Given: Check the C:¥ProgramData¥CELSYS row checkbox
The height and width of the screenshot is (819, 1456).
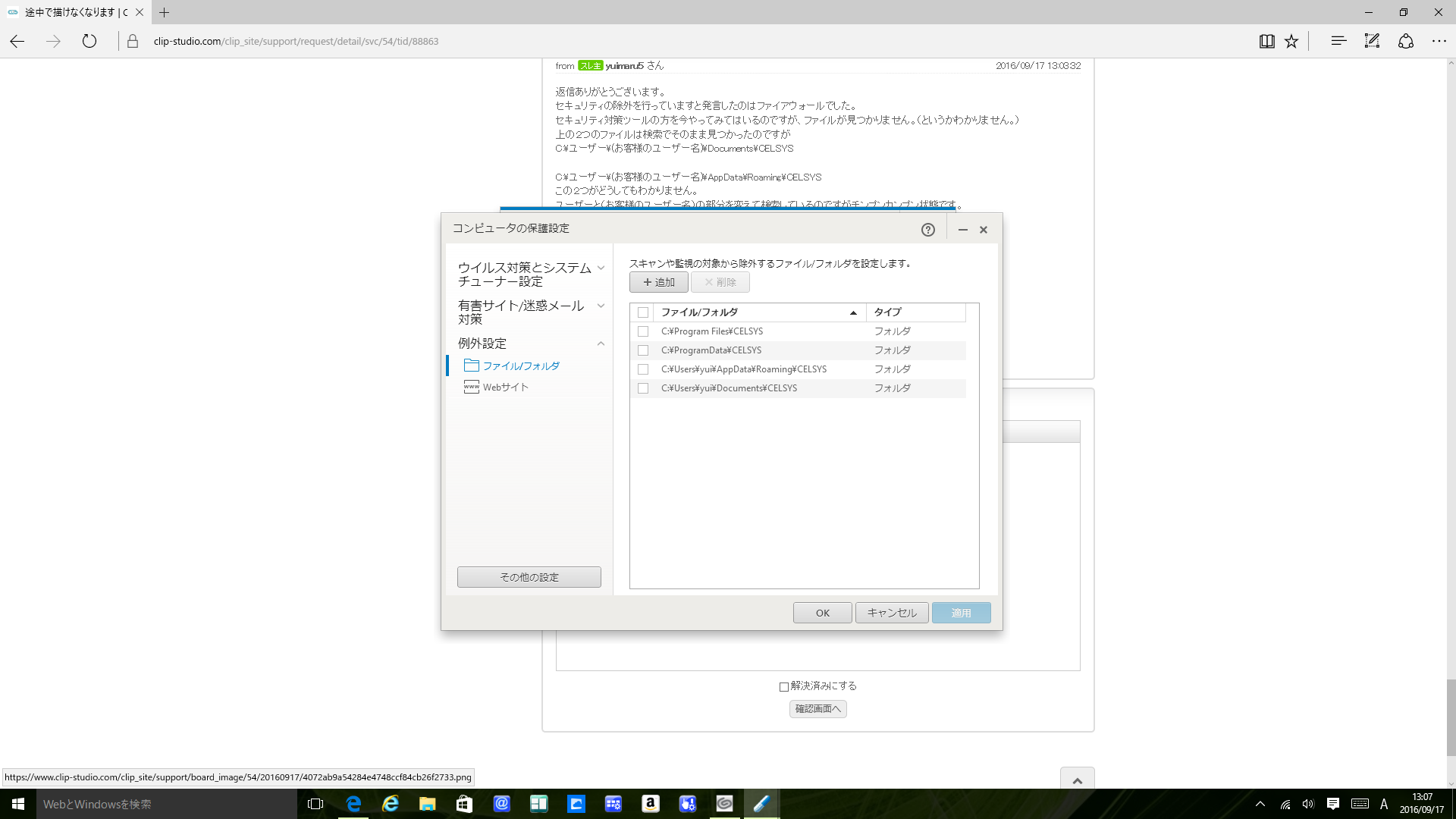Looking at the screenshot, I should click(643, 350).
